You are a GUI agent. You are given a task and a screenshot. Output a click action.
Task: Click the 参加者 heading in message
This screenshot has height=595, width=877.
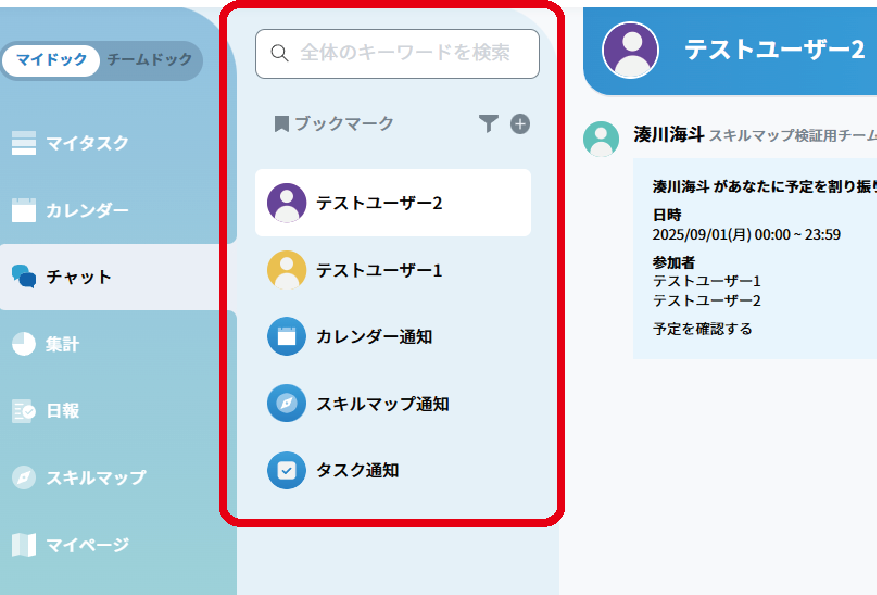tap(673, 262)
